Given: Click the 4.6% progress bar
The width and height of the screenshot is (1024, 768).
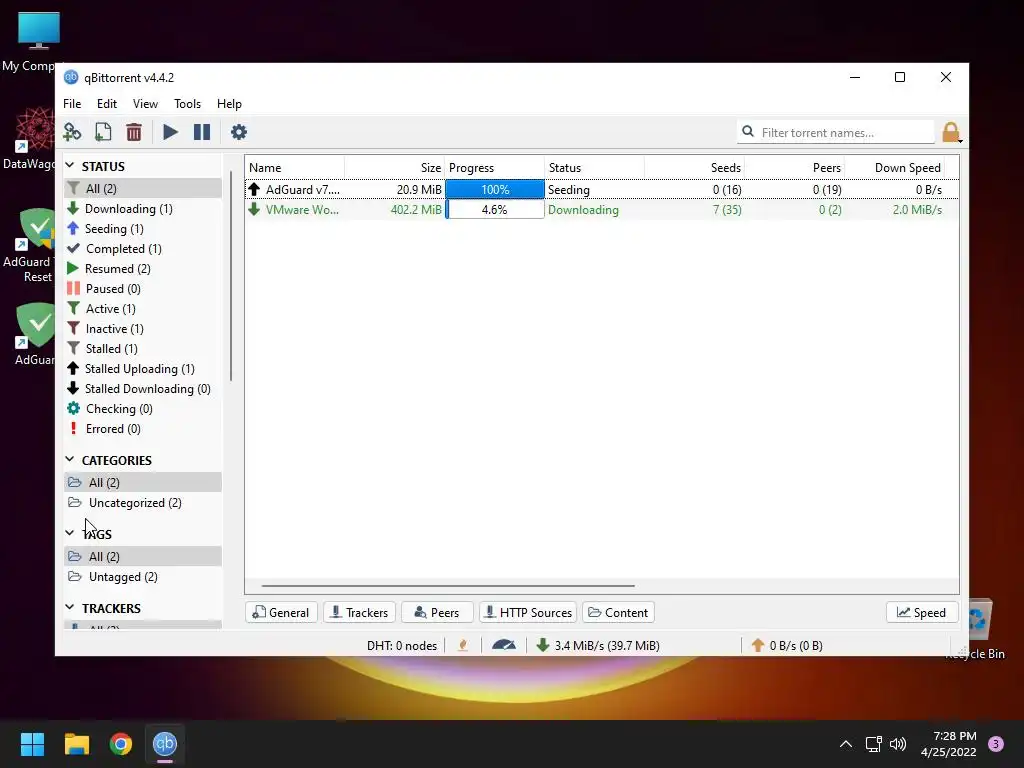Looking at the screenshot, I should [494, 210].
